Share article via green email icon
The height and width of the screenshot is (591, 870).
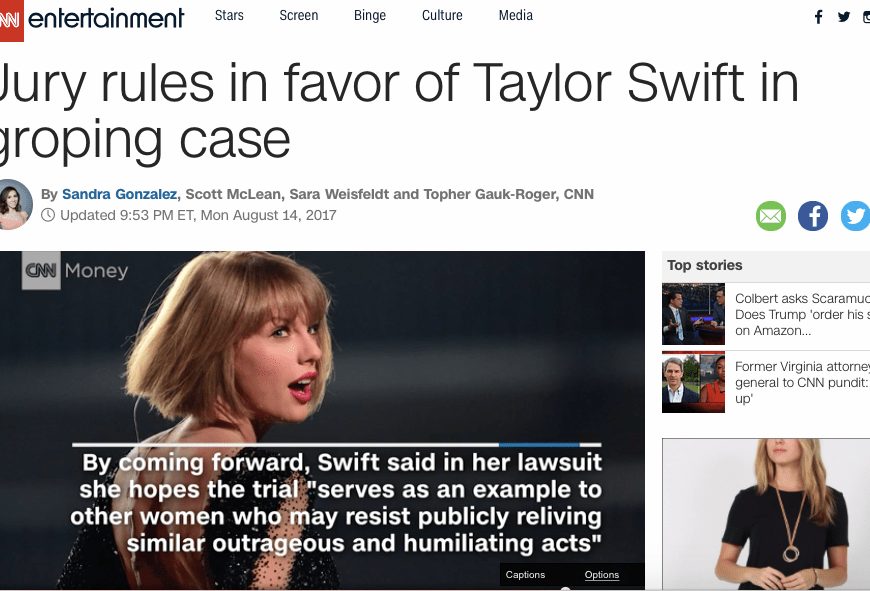pyautogui.click(x=771, y=216)
